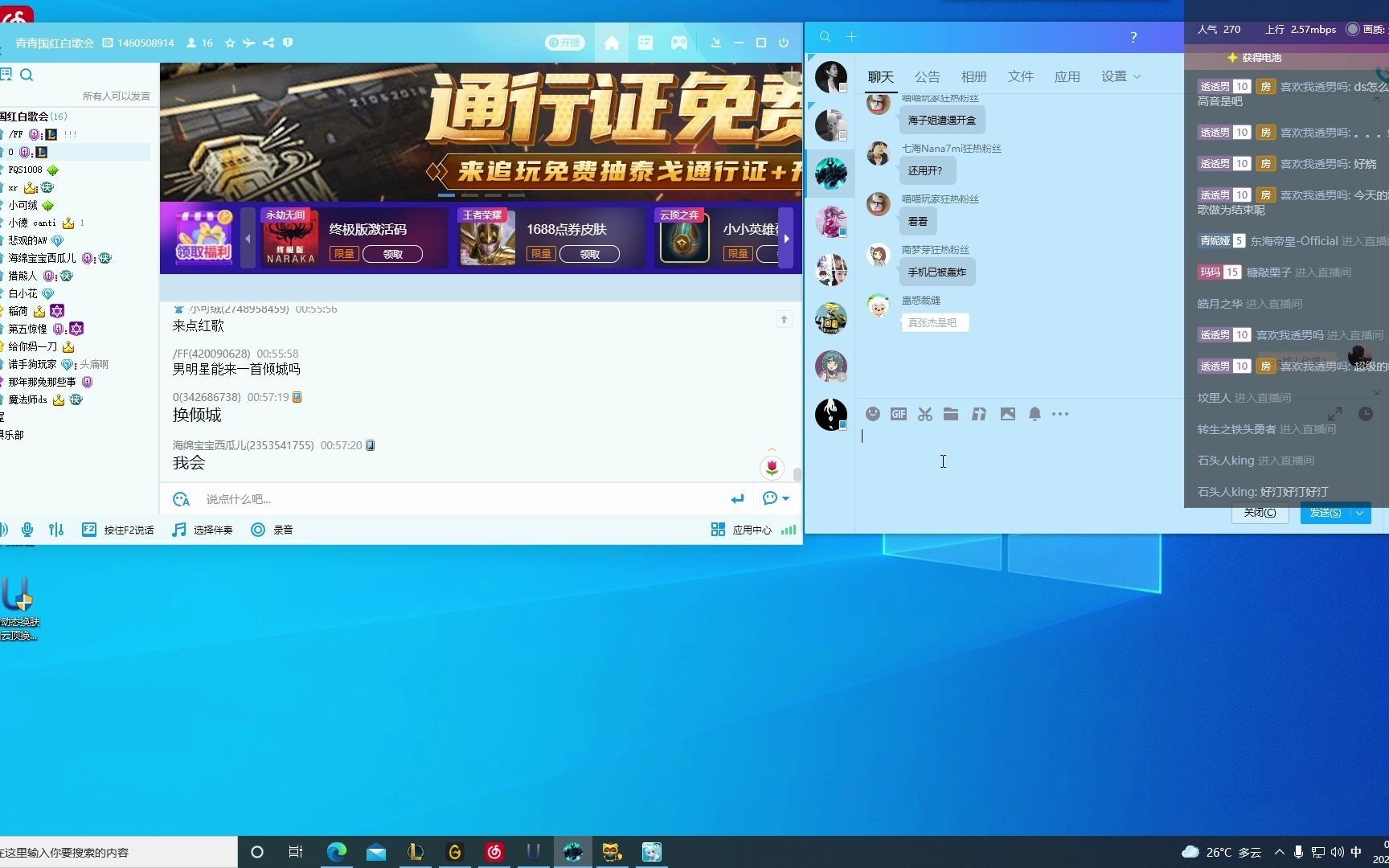Screen dimensions: 1389x868
Task: Click the folder send-file icon
Action: (951, 414)
